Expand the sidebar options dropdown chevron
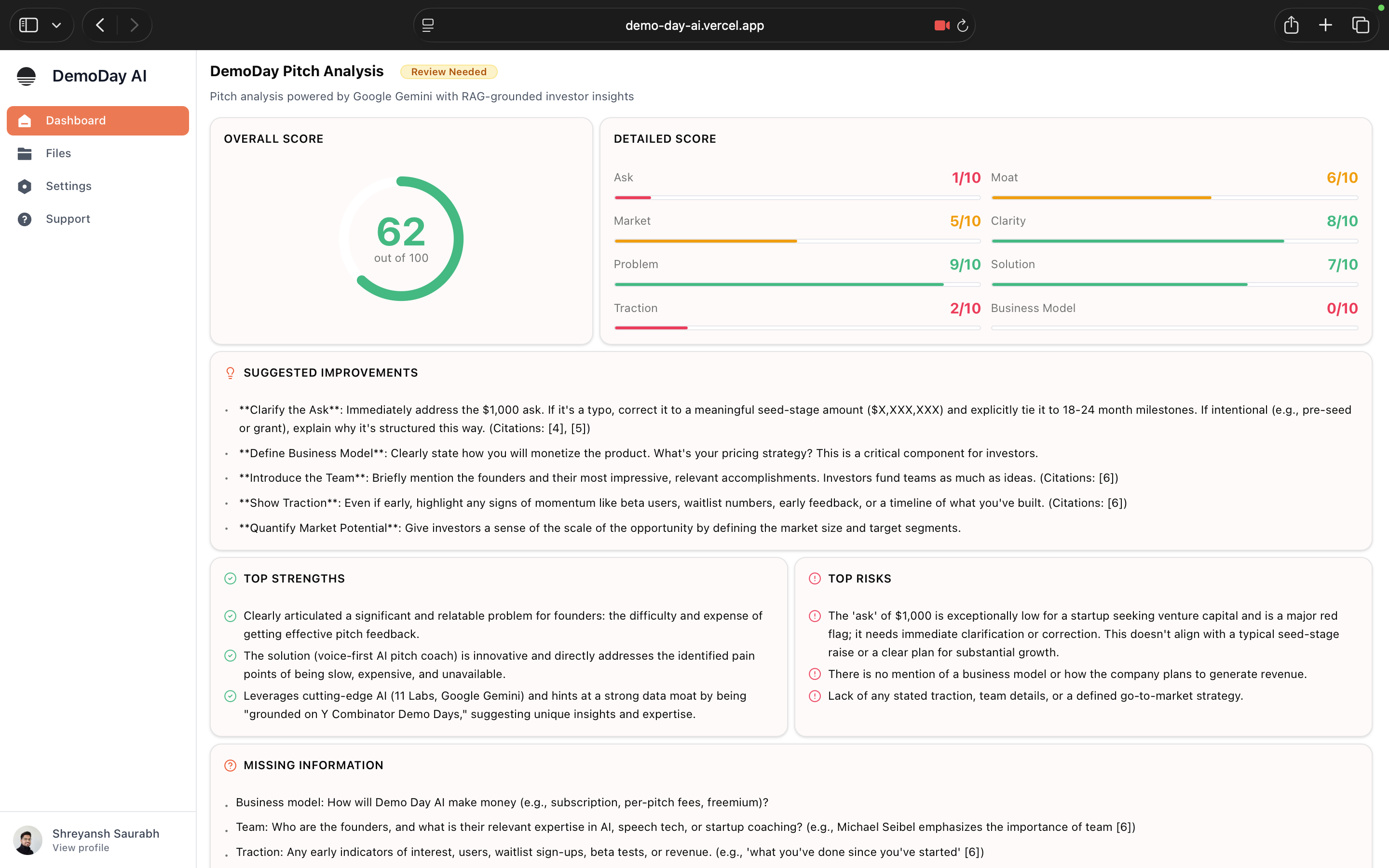Screen dimensions: 1389x868 [56, 25]
